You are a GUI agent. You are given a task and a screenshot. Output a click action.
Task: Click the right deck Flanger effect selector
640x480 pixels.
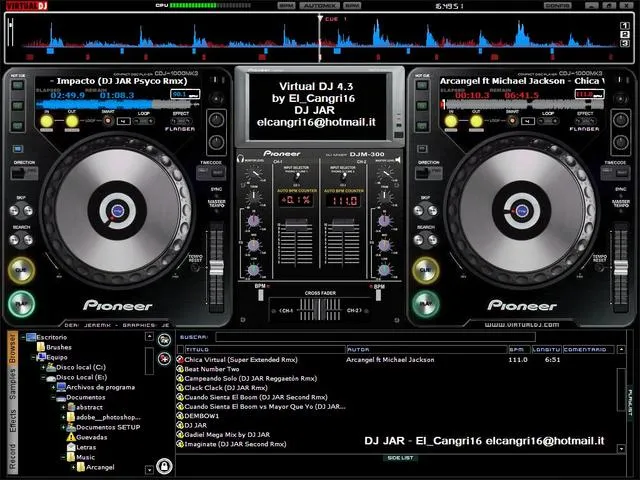pyautogui.click(x=584, y=121)
